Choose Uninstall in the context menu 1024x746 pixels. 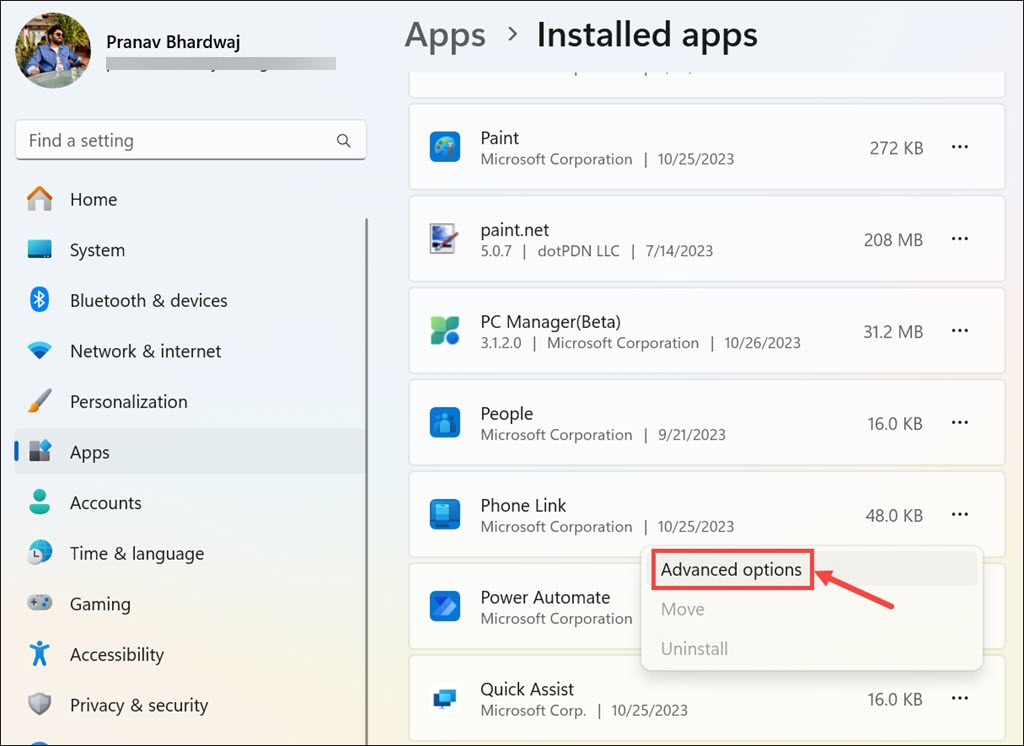pyautogui.click(x=694, y=649)
